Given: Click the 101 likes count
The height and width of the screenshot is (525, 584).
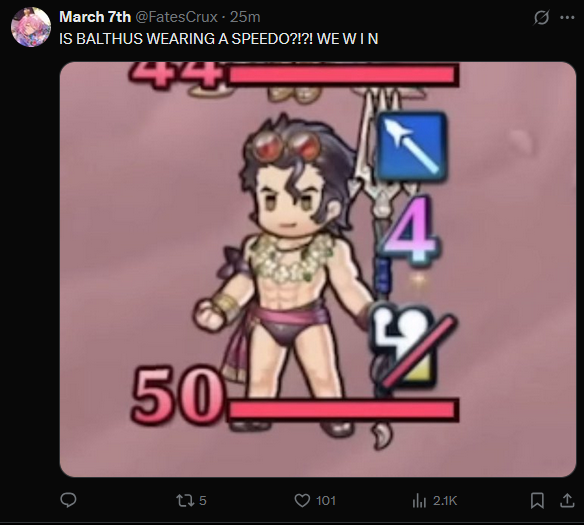Looking at the screenshot, I should pyautogui.click(x=326, y=501).
